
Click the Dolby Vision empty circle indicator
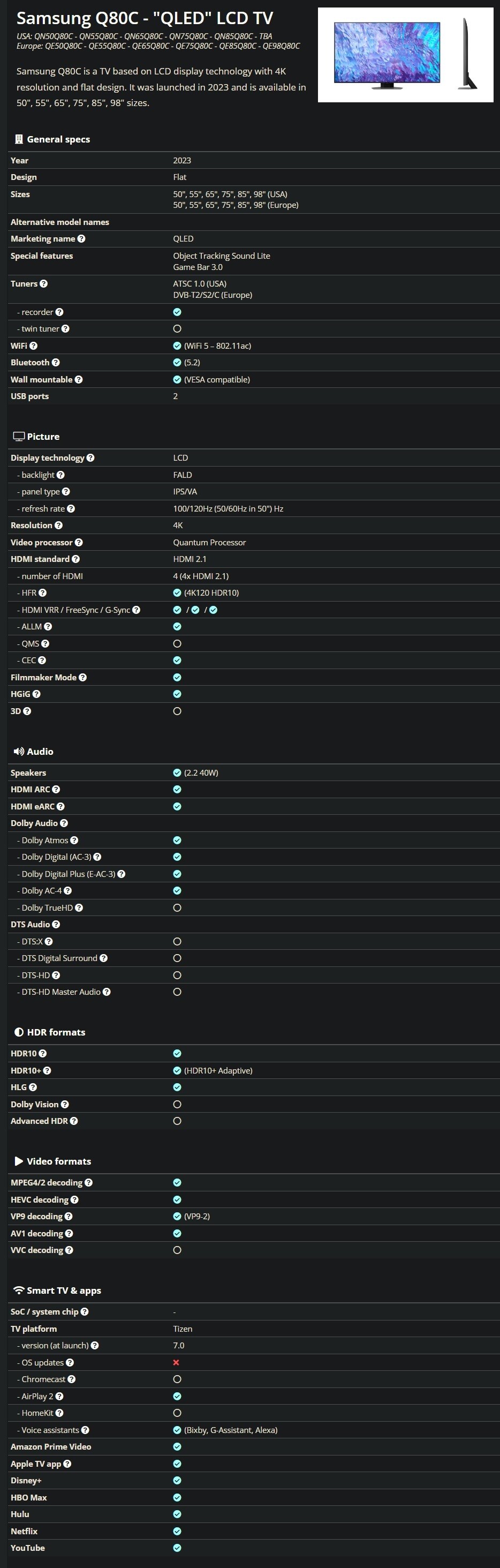(177, 1104)
